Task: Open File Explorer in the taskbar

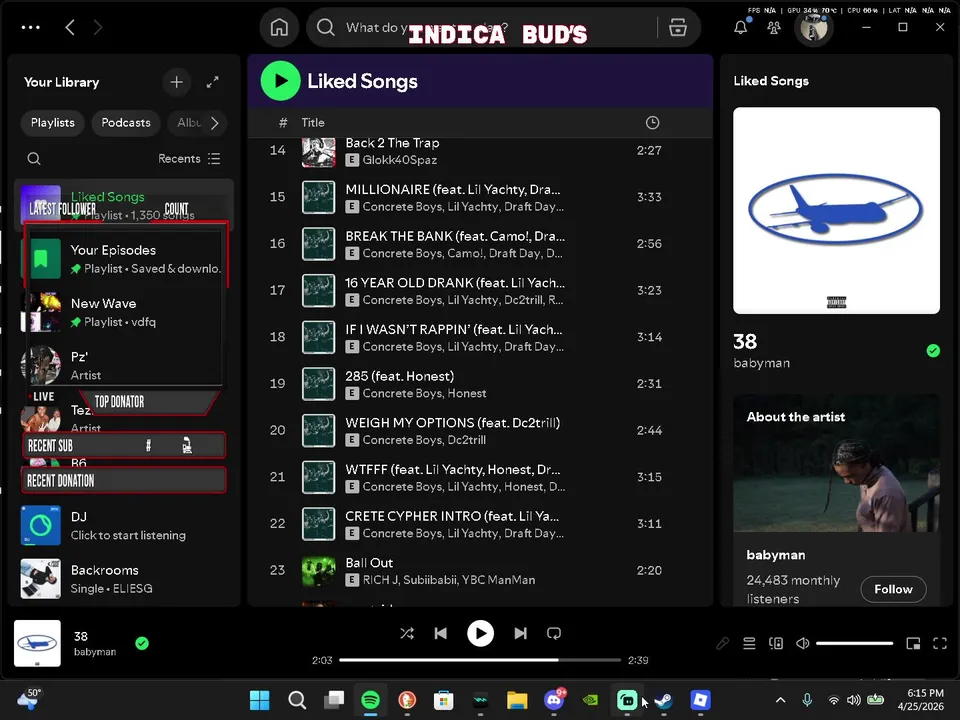Action: [x=517, y=700]
